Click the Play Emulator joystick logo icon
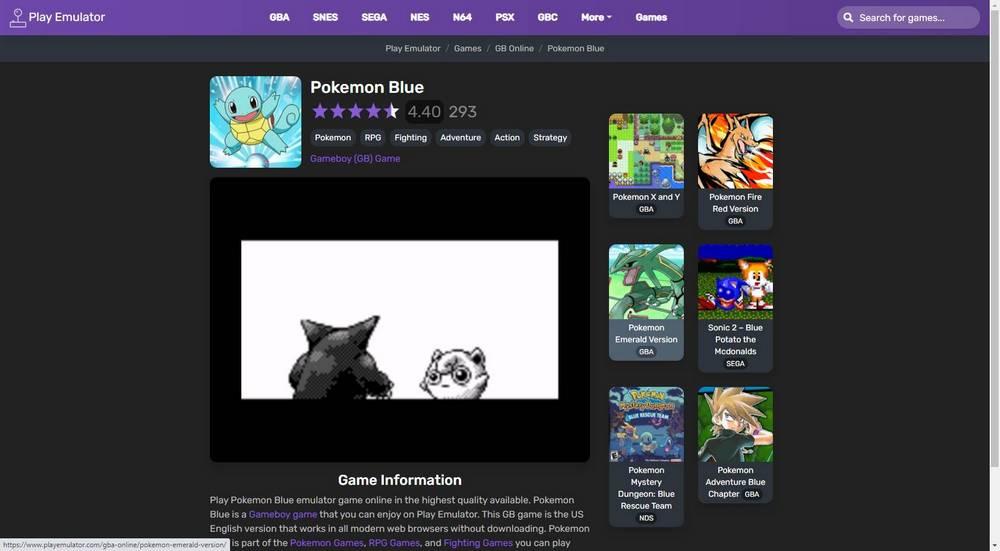The width and height of the screenshot is (1000, 551). pyautogui.click(x=18, y=18)
